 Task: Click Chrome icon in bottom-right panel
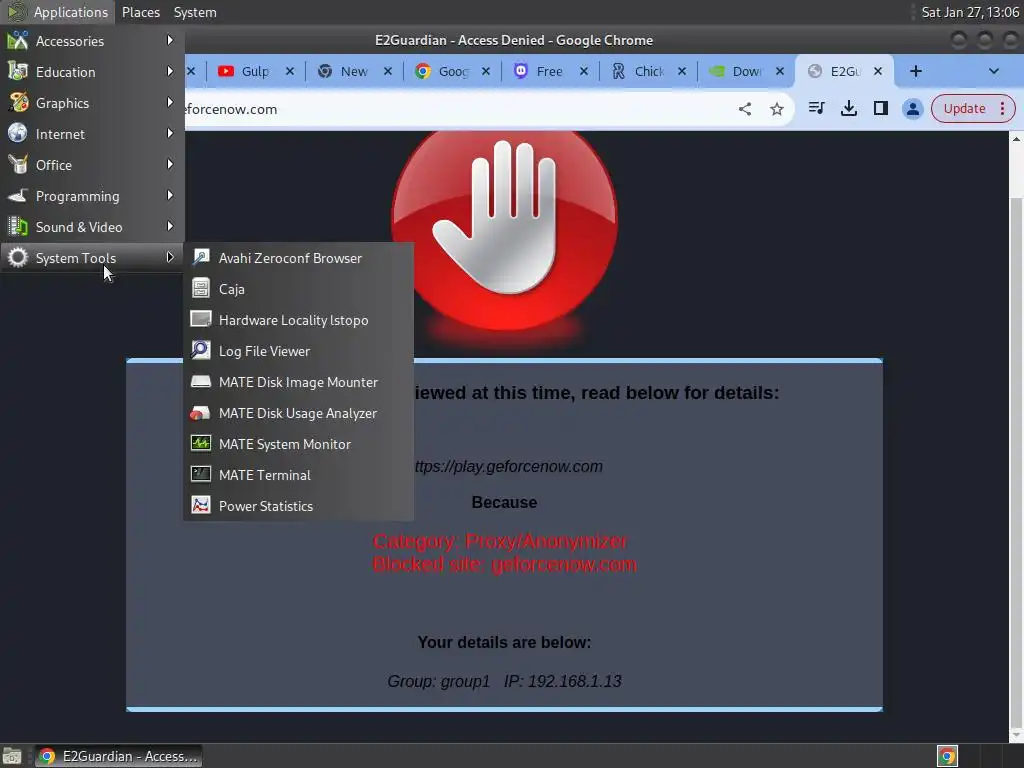point(947,756)
